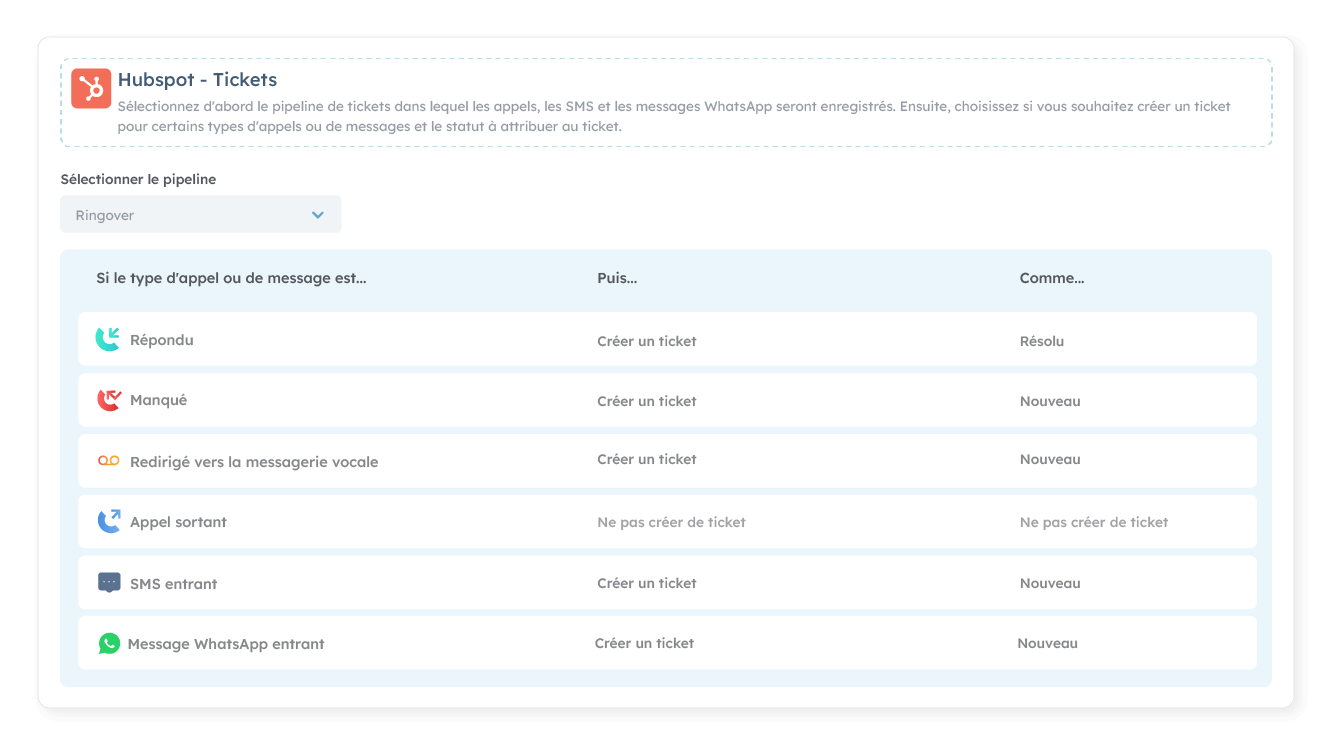Screen dimensions: 1332x746
Task: Click the 'Hubspot - Tickets' heading
Action: (197, 80)
